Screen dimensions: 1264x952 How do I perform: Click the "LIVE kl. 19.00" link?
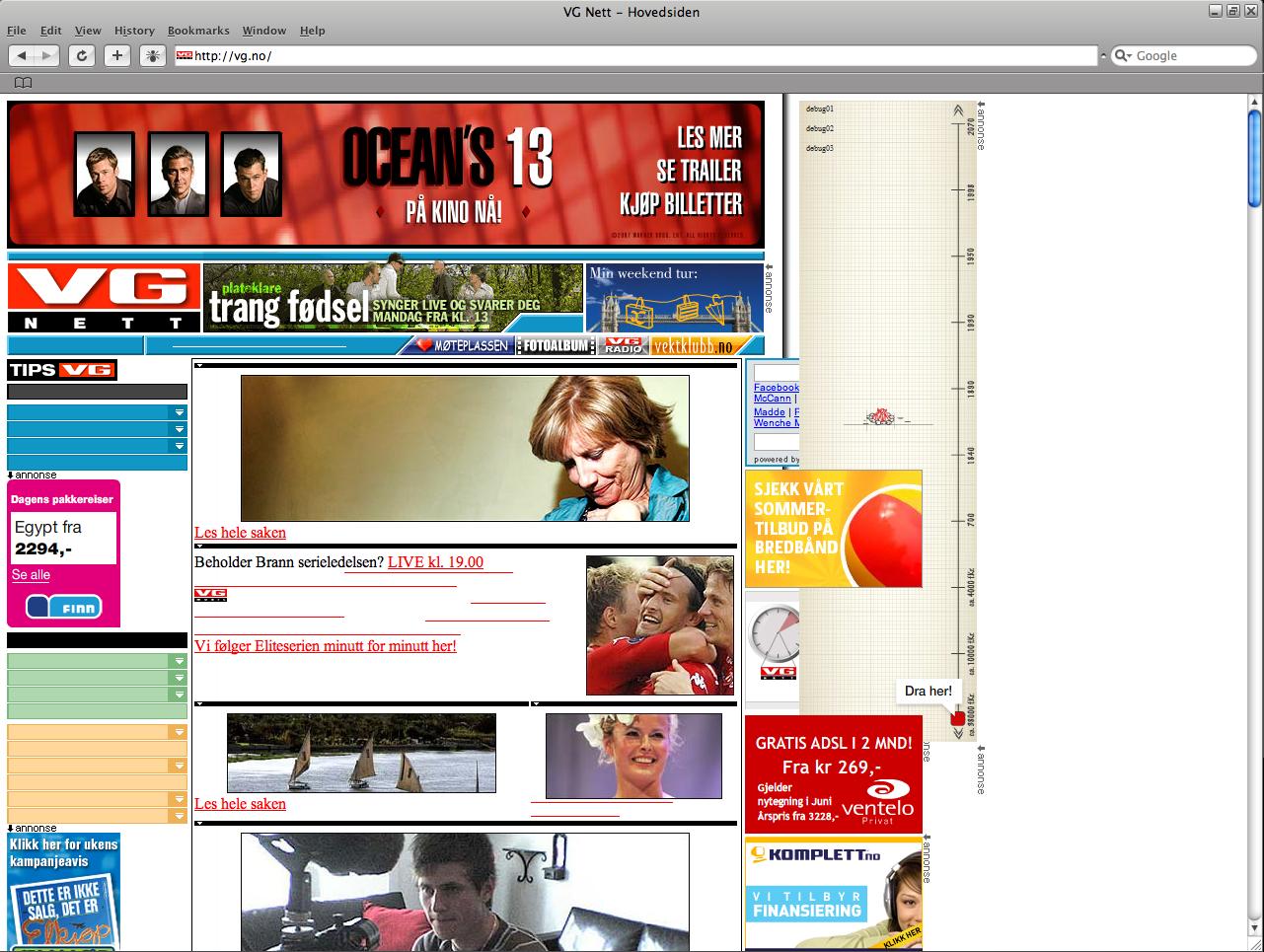coord(435,562)
